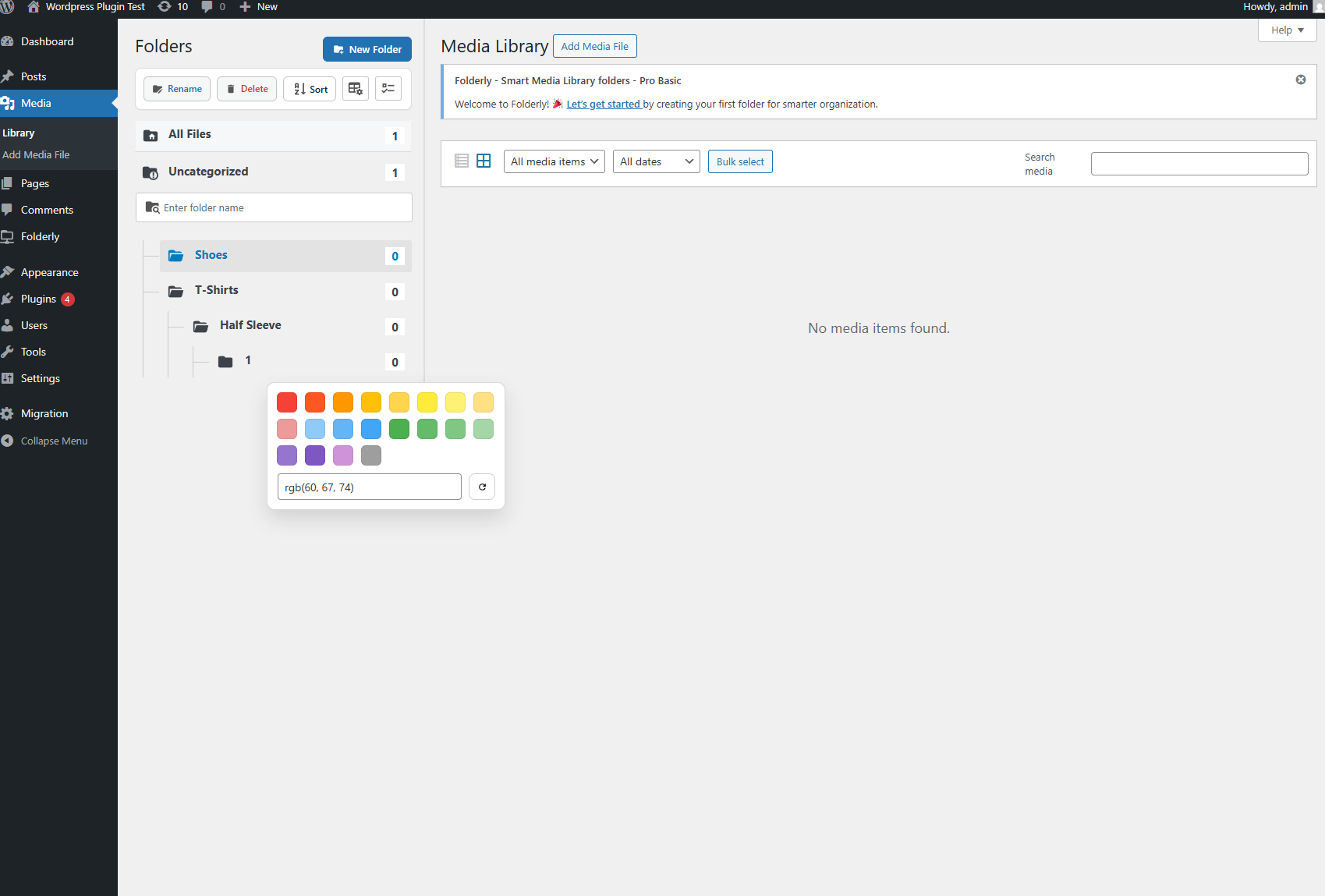Click Add Media File in sidebar submenu

(x=36, y=155)
